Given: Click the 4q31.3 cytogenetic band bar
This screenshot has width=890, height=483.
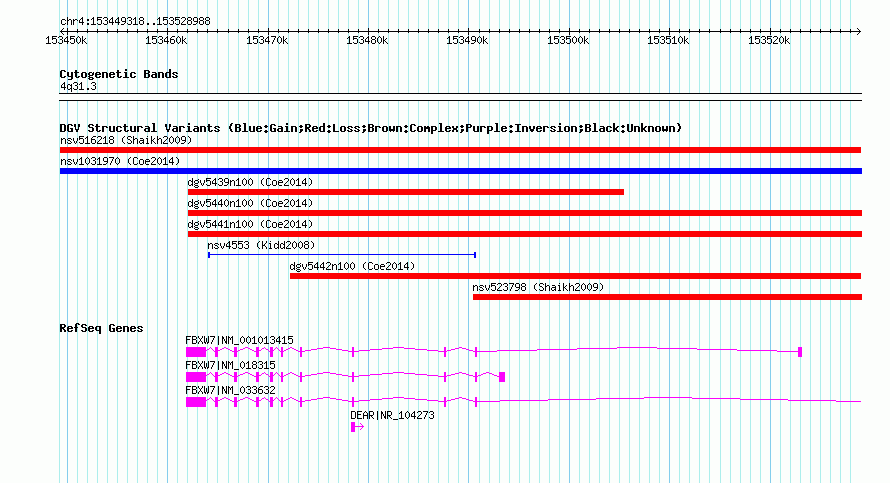Looking at the screenshot, I should point(460,97).
